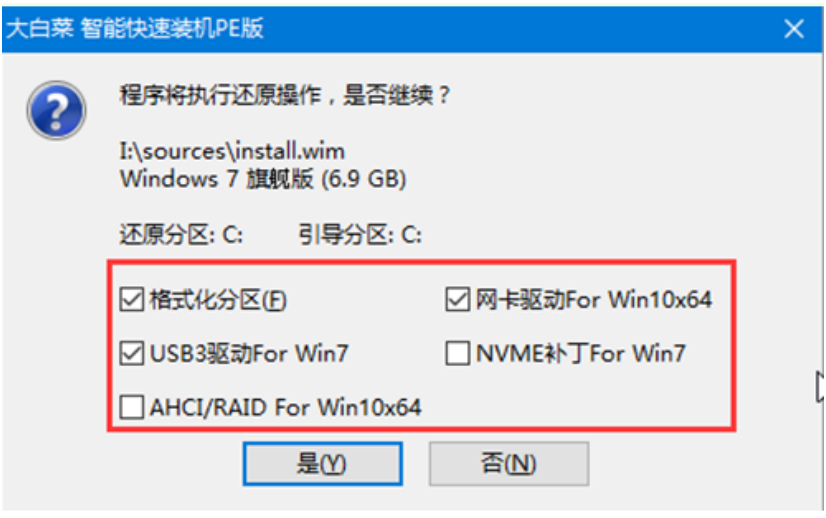Click the 格式化分区(F) label text
826x518 pixels.
pos(218,300)
